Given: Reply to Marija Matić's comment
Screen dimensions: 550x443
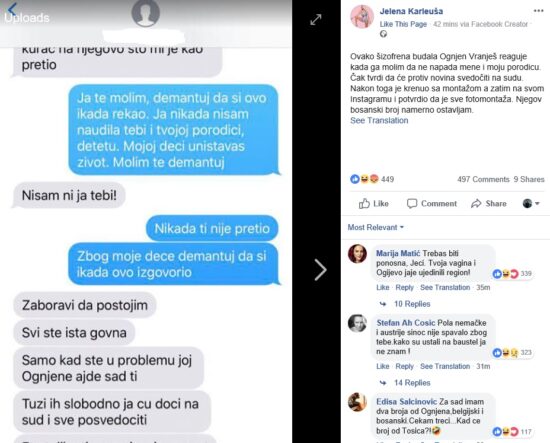Looking at the screenshot, I should coord(404,287).
